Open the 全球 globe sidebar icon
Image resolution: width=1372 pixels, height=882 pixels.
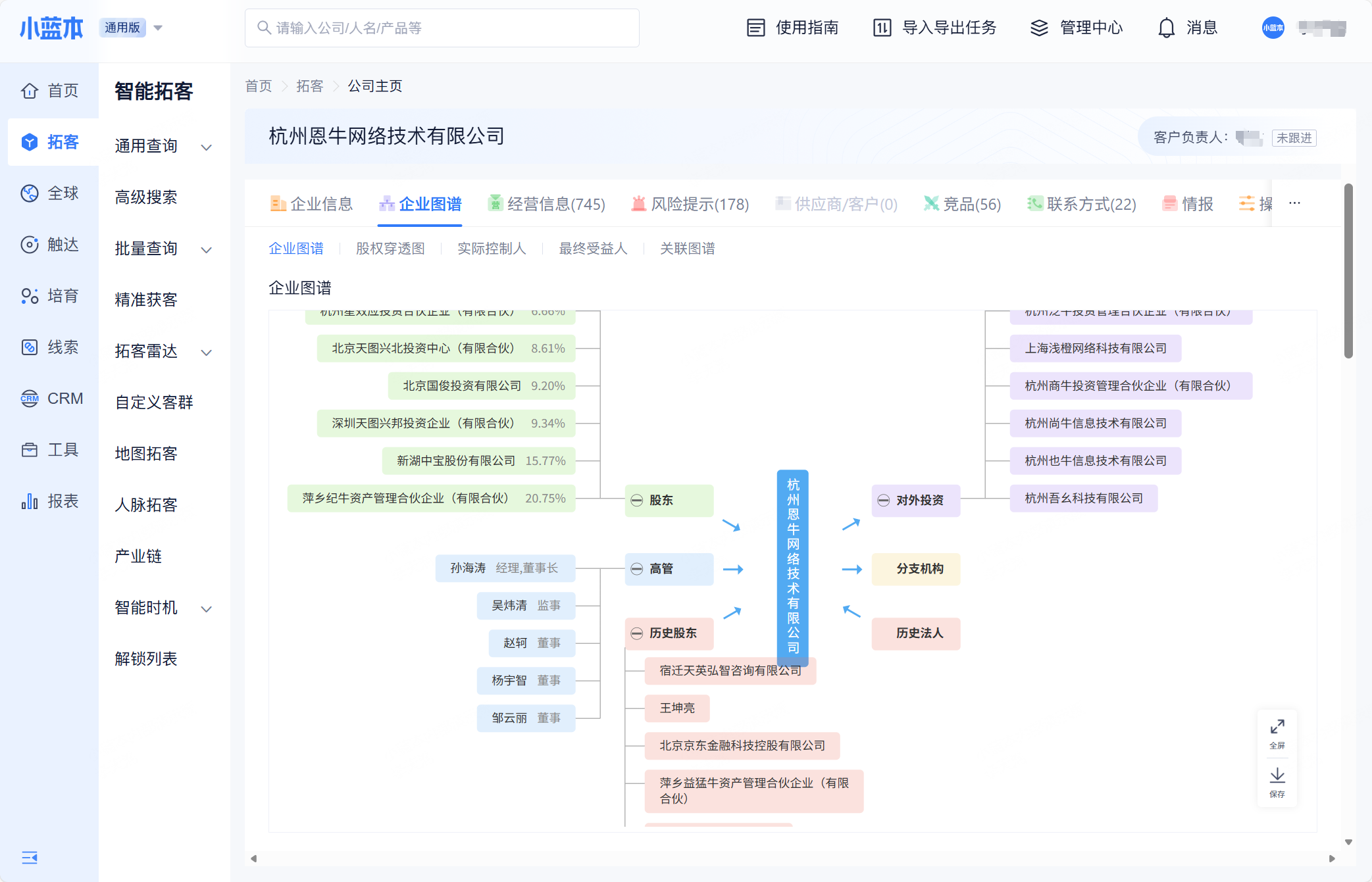(x=30, y=193)
